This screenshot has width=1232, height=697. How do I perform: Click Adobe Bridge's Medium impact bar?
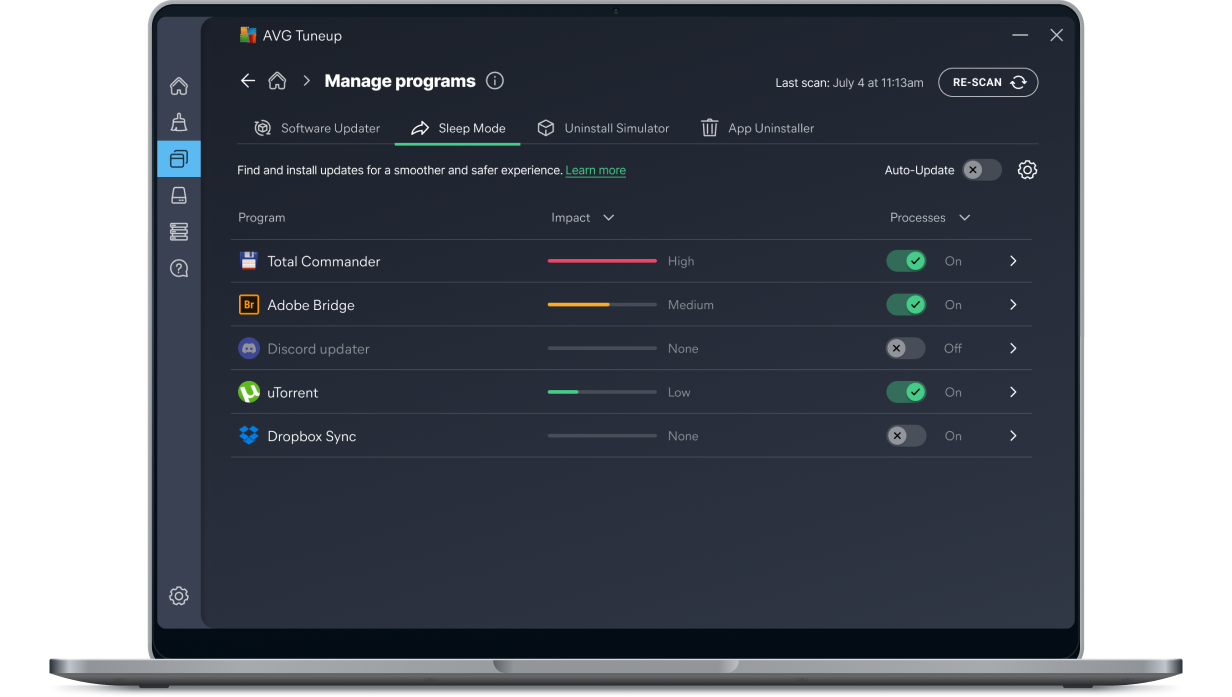[x=602, y=304]
